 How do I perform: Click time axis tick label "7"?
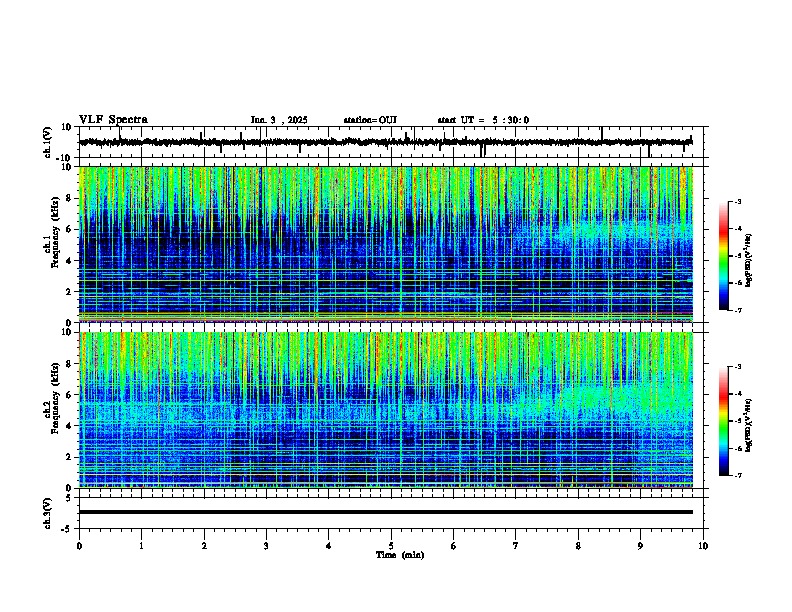(x=516, y=546)
